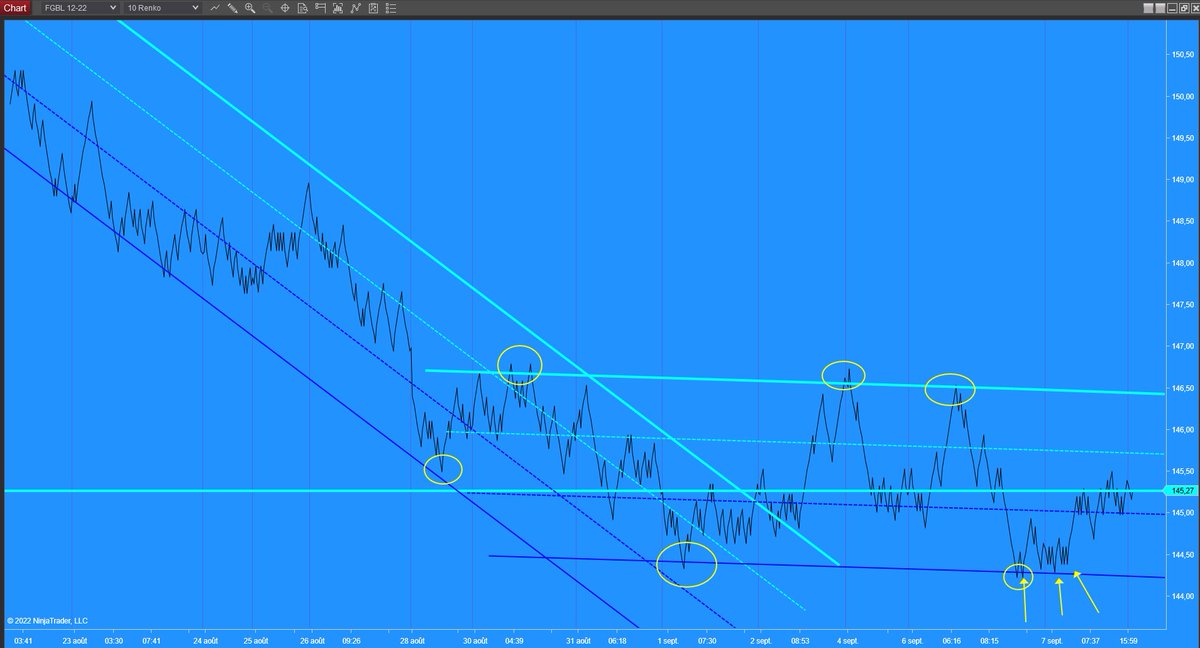Click the 23 août date label
1200x648 pixels.
[75, 640]
